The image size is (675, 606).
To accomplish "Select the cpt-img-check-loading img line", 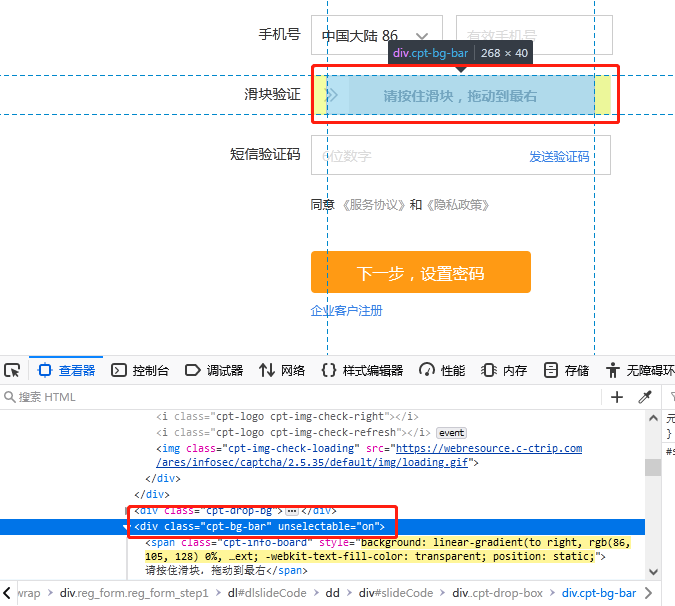I will [369, 455].
